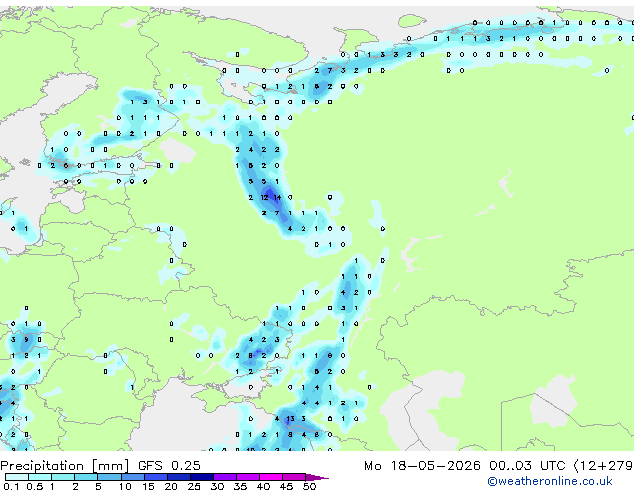The width and height of the screenshot is (634, 490).
Task: Click the '35' legend scale label
Action: (x=240, y=486)
